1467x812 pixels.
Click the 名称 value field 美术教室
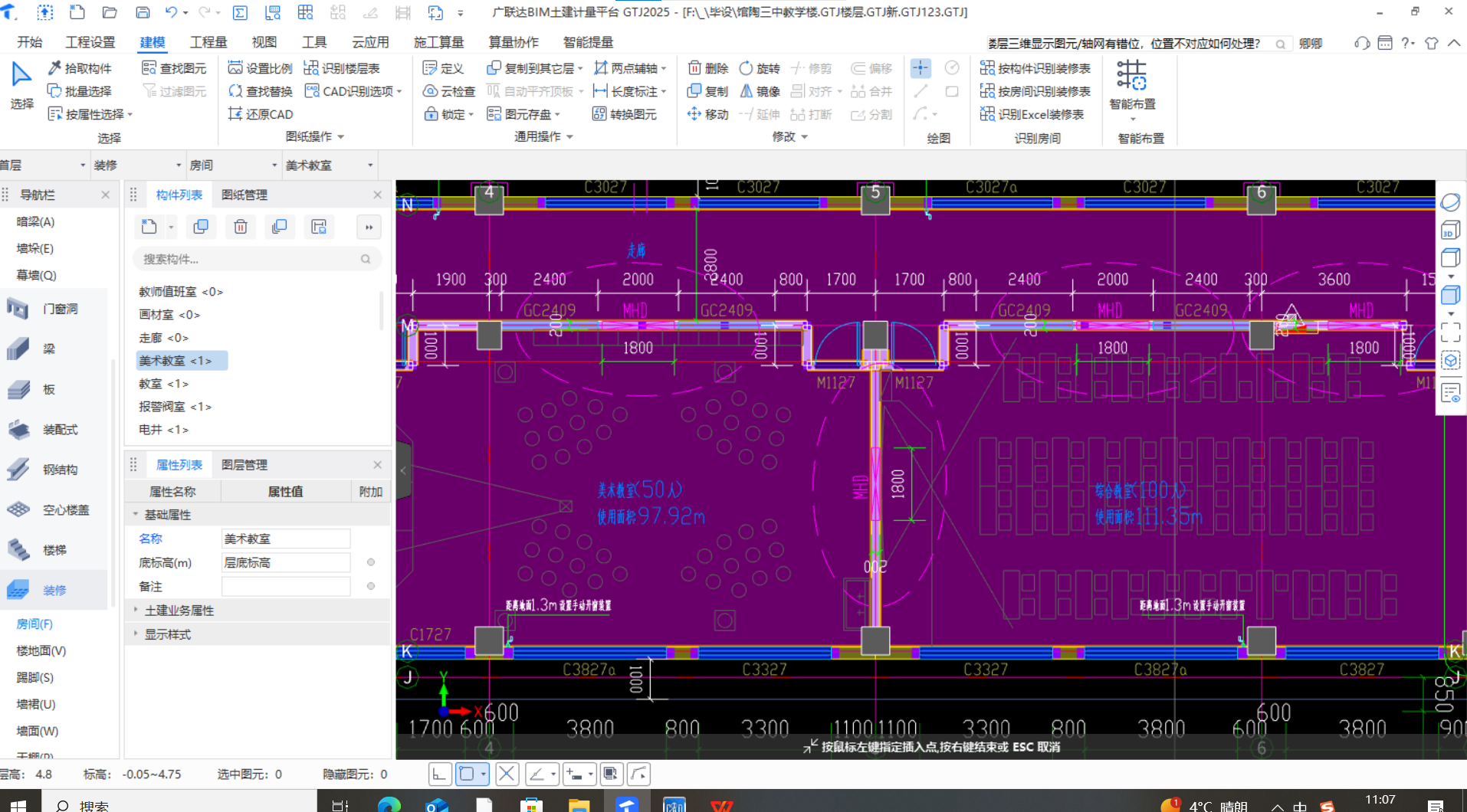pos(285,539)
